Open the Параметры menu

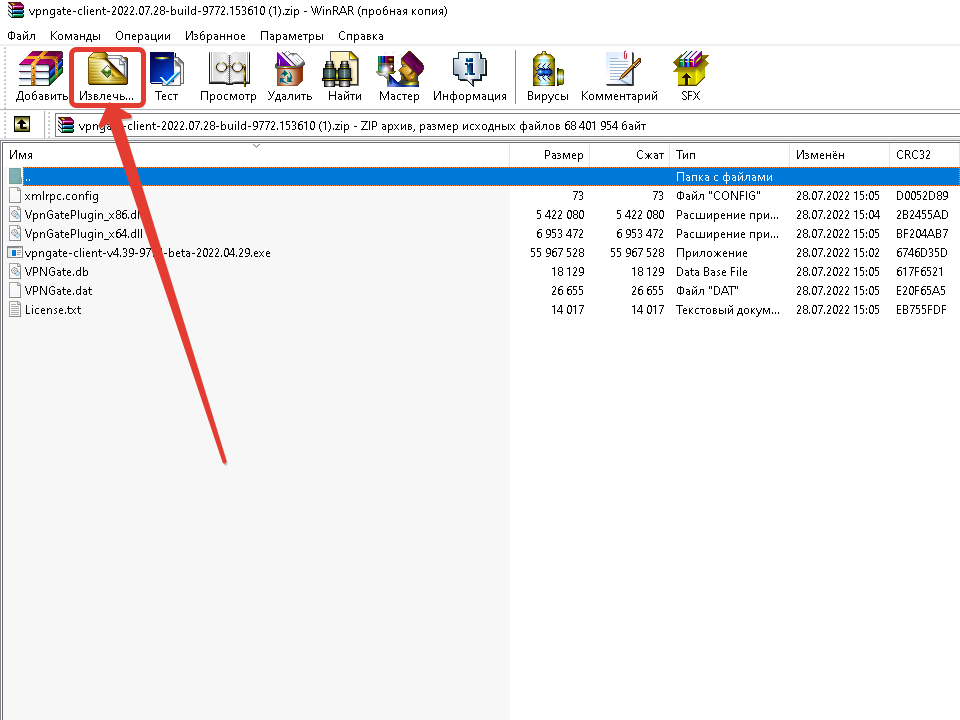[x=291, y=36]
